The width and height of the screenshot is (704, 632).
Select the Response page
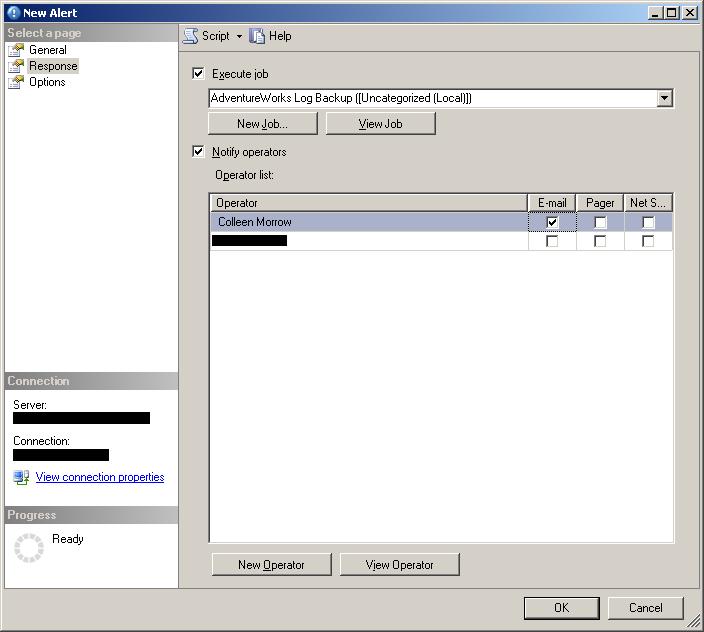pos(53,66)
